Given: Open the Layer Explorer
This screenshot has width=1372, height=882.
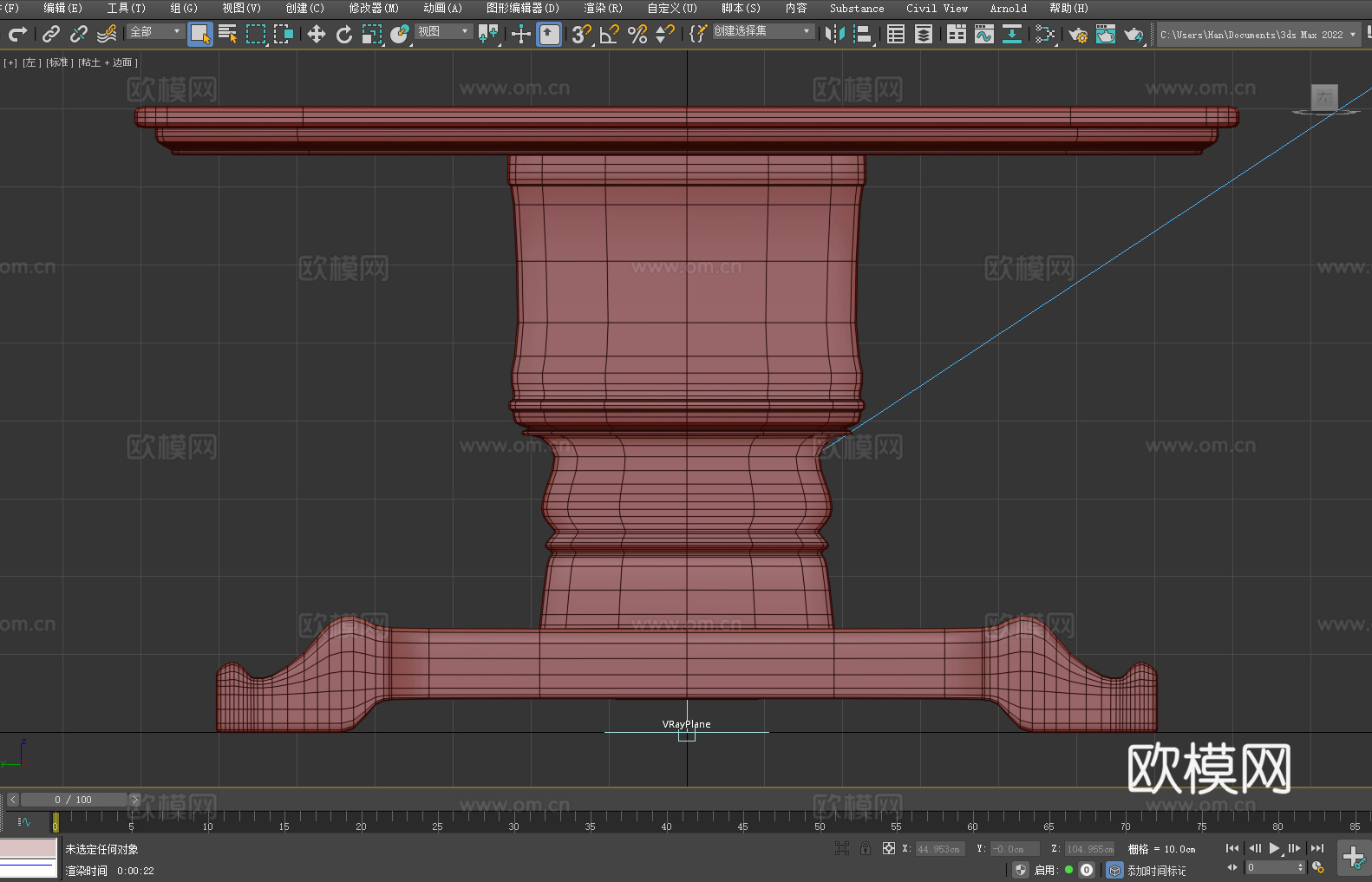Looking at the screenshot, I should pyautogui.click(x=924, y=34).
